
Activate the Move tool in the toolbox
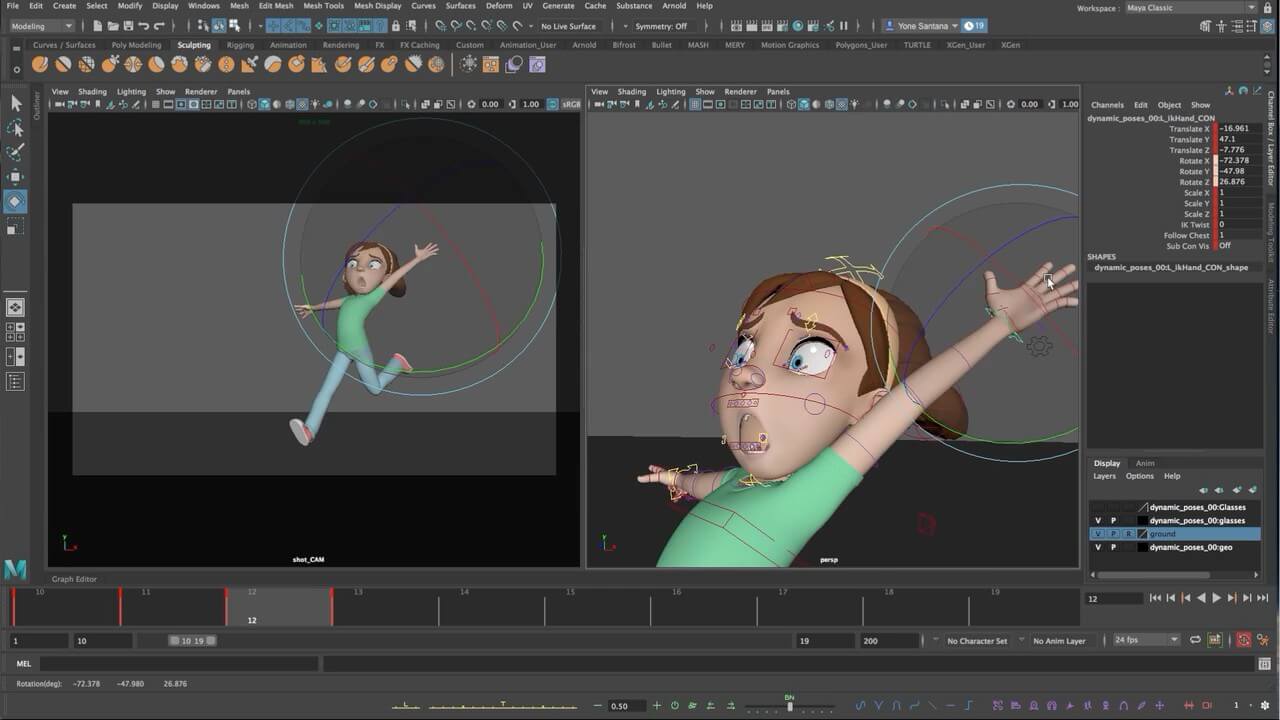(x=15, y=178)
